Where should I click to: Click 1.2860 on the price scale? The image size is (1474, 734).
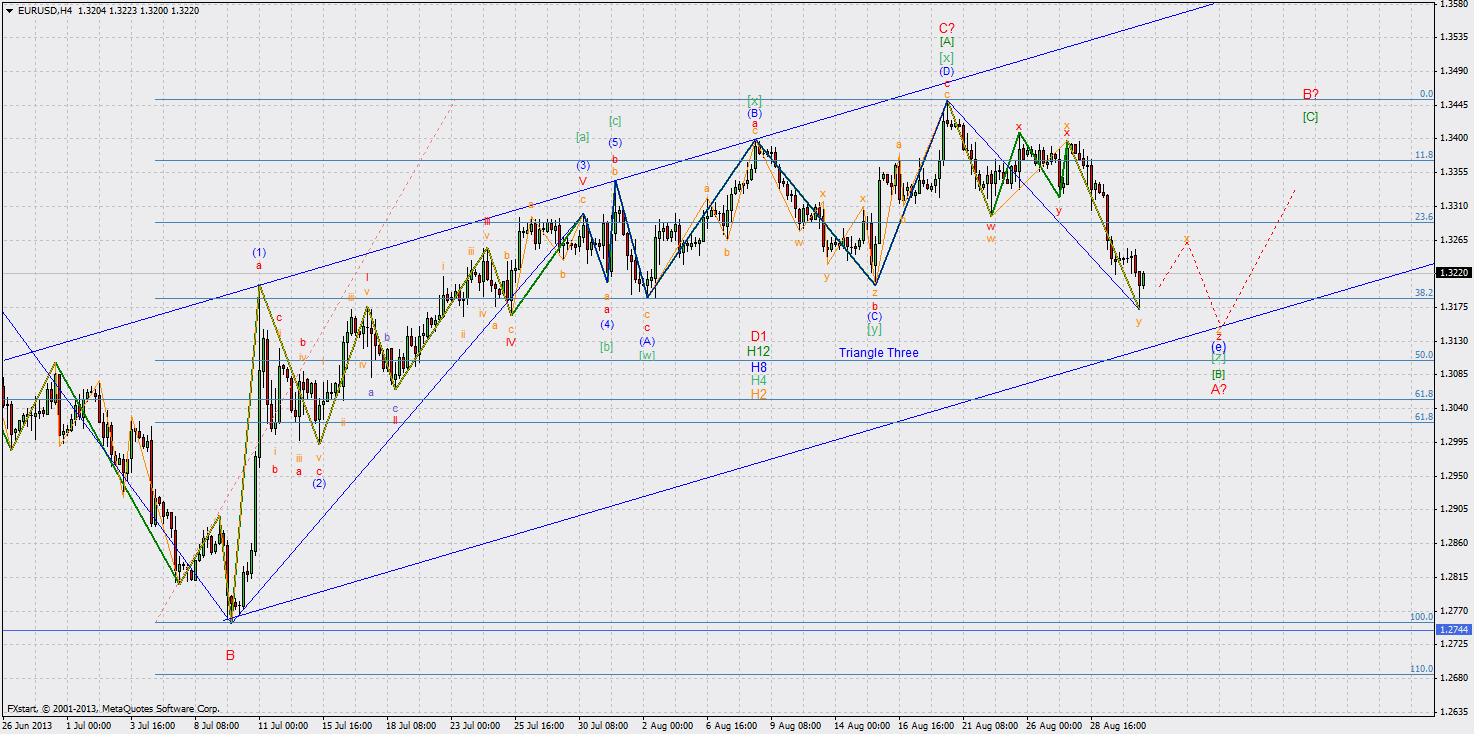point(1453,543)
